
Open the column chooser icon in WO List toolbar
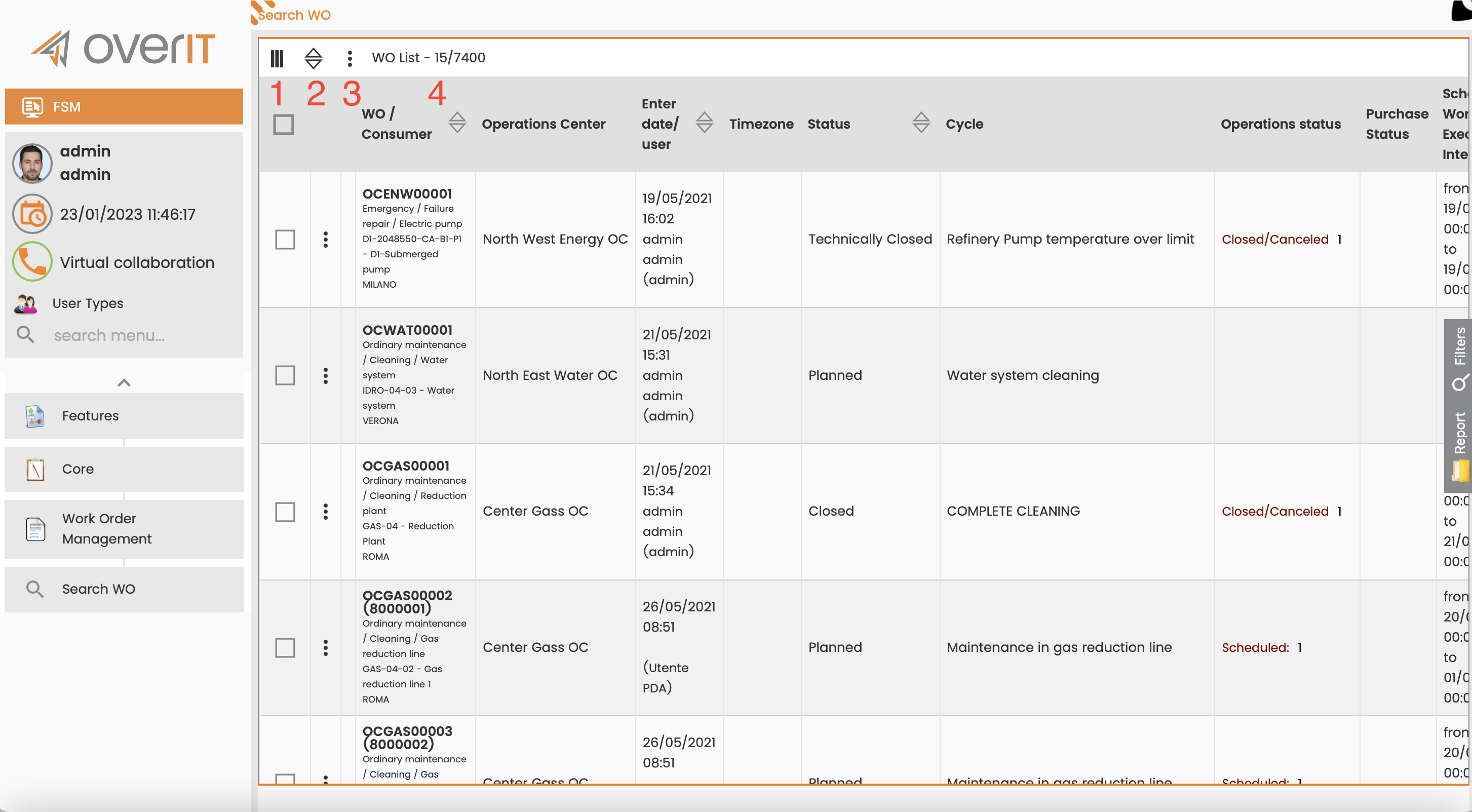pos(277,58)
